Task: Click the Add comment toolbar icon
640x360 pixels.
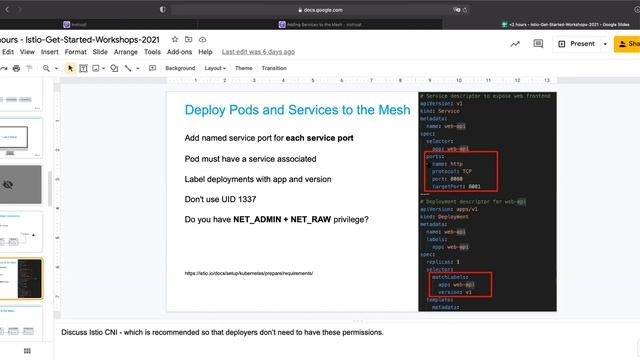Action: (x=152, y=68)
